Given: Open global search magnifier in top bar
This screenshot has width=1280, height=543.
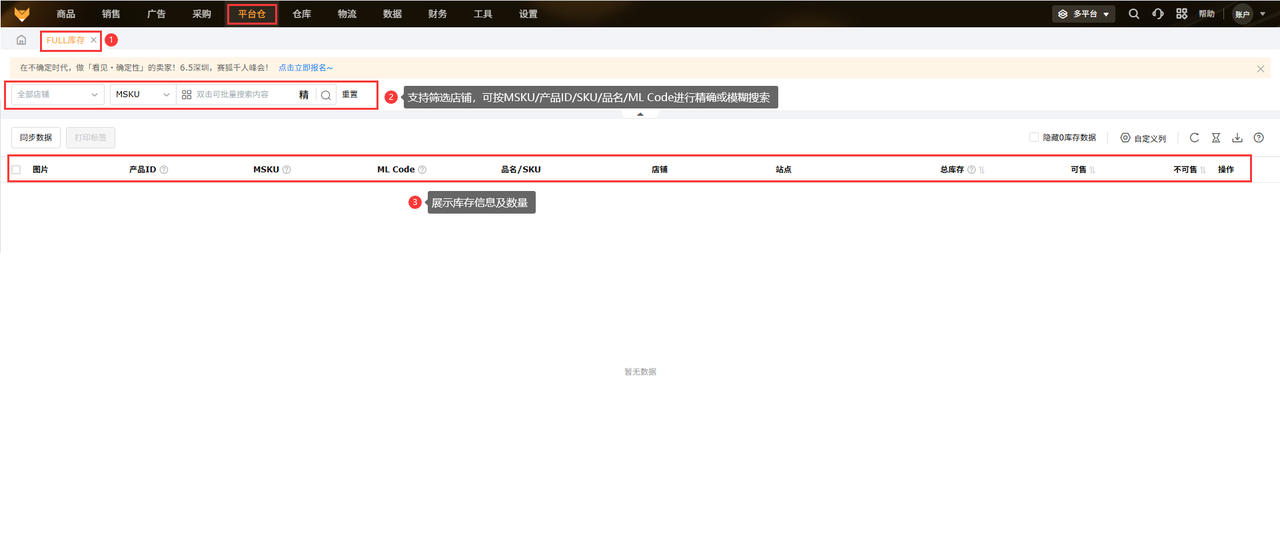Looking at the screenshot, I should pos(1133,14).
